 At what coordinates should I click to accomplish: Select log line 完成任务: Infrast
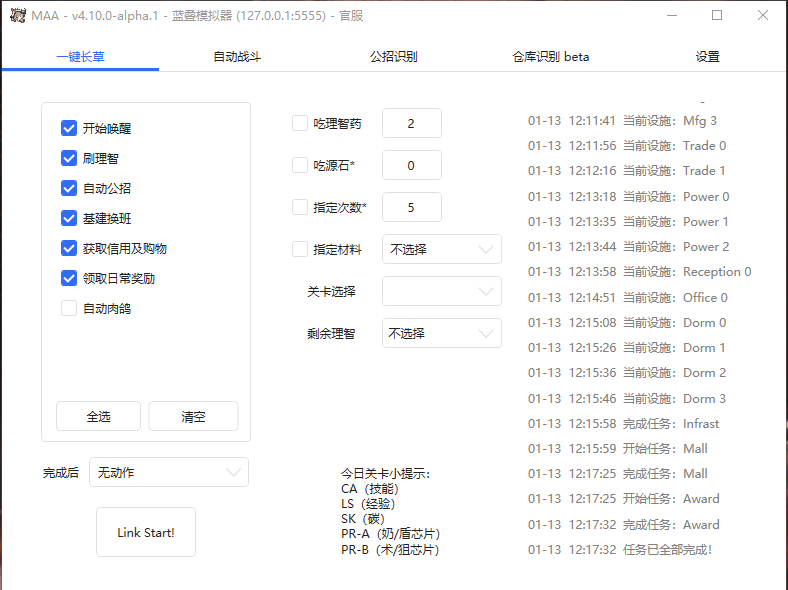click(623, 424)
